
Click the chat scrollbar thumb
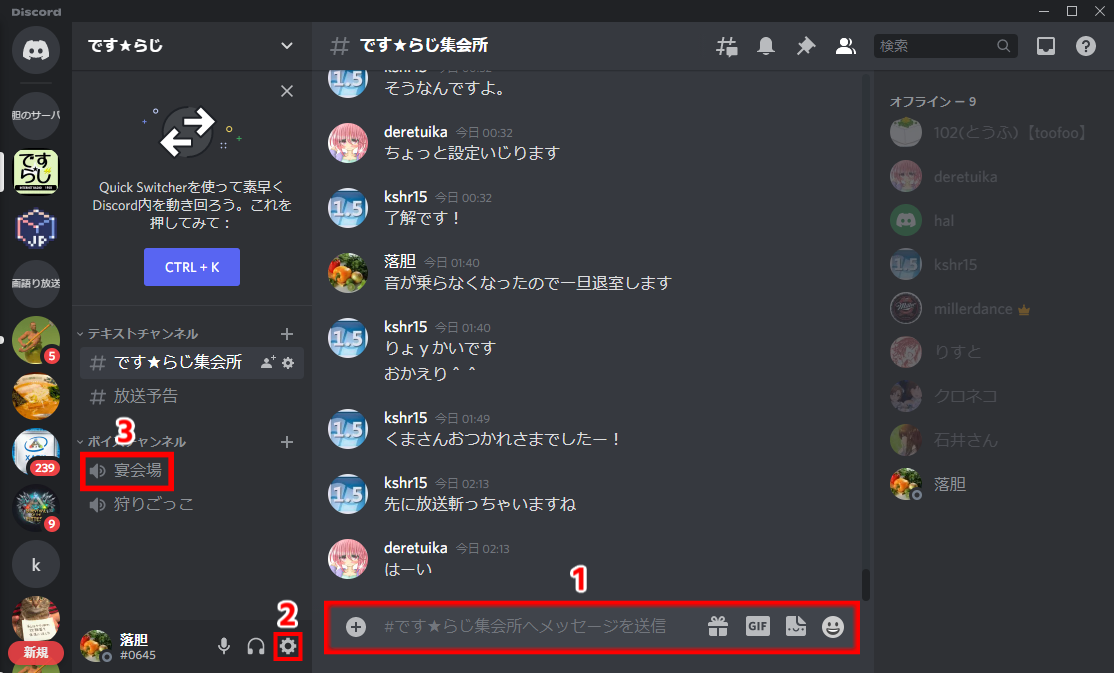click(x=865, y=584)
